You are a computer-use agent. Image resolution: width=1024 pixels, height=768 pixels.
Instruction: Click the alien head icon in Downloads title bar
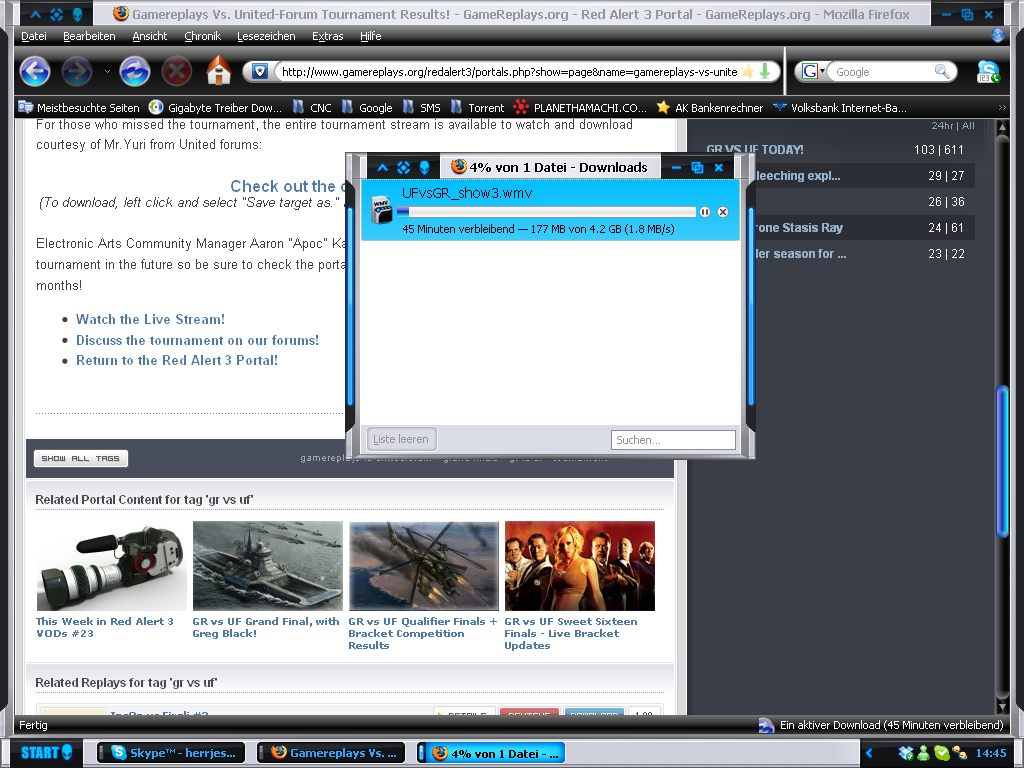click(x=424, y=167)
